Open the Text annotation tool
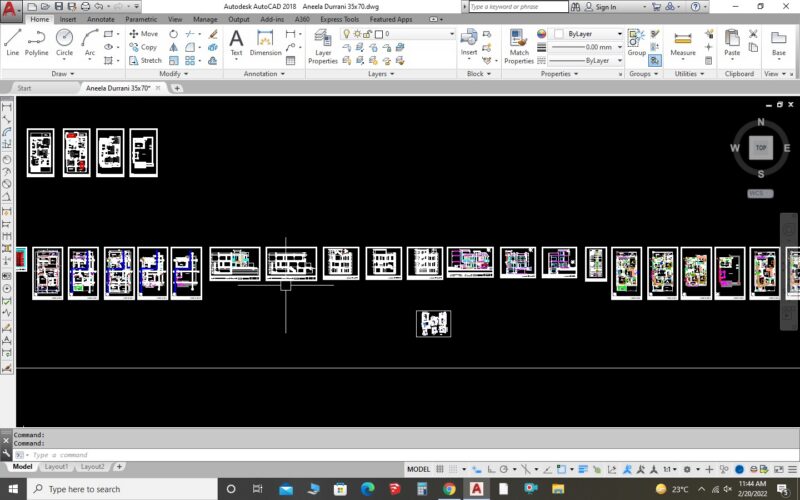The width and height of the screenshot is (800, 500). 236,42
